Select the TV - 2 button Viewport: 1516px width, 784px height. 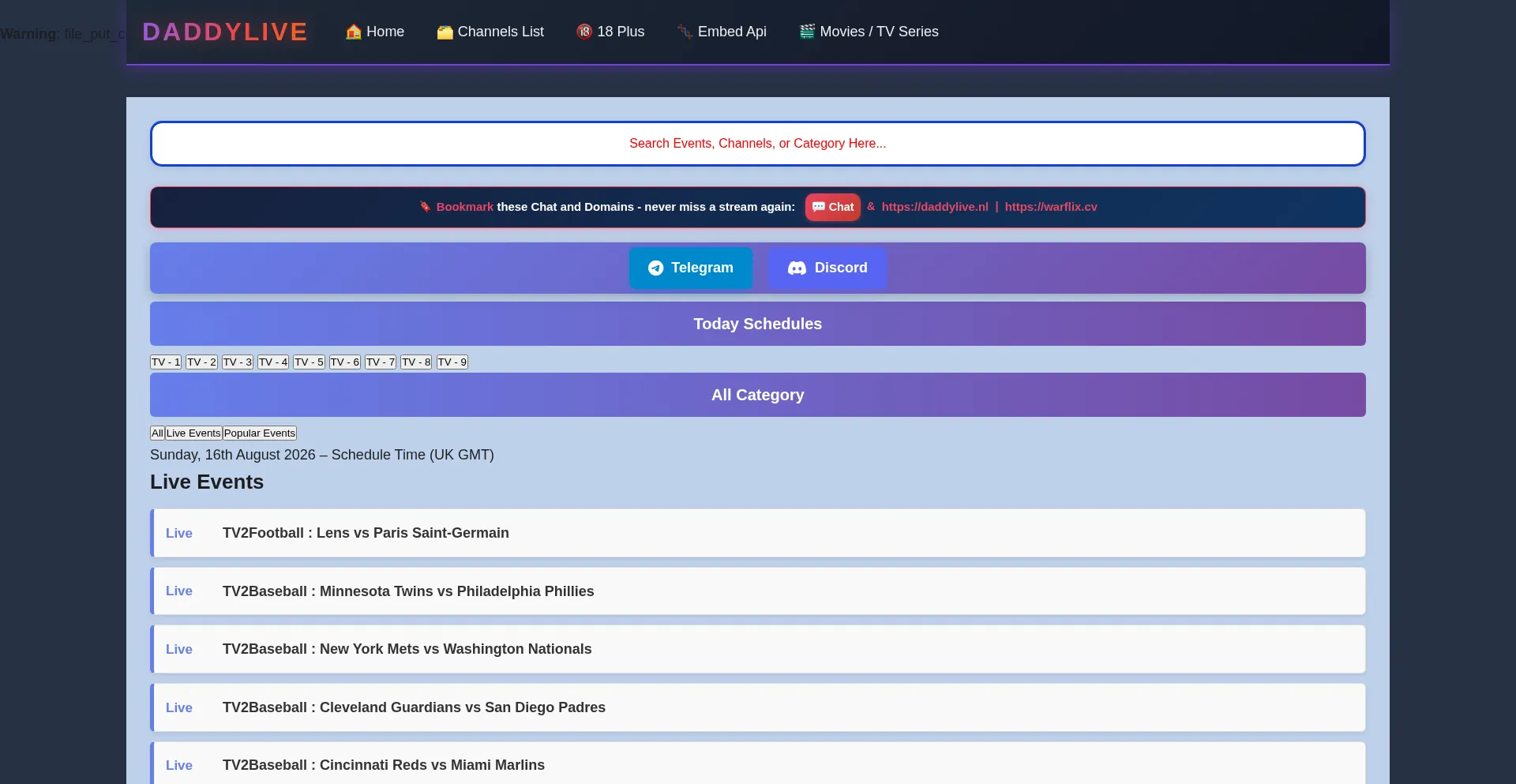pyautogui.click(x=201, y=362)
